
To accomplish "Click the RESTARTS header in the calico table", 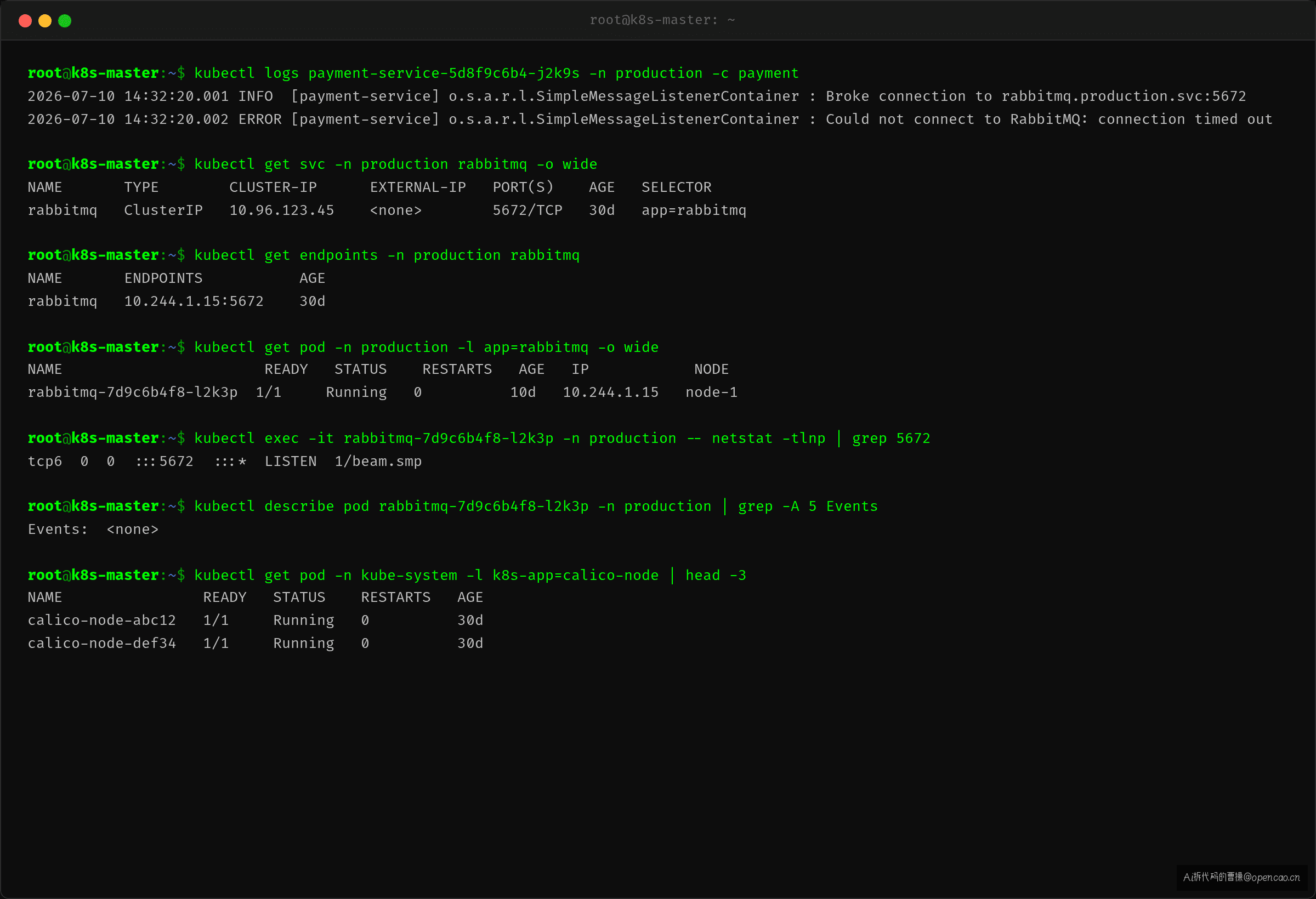I will click(396, 598).
